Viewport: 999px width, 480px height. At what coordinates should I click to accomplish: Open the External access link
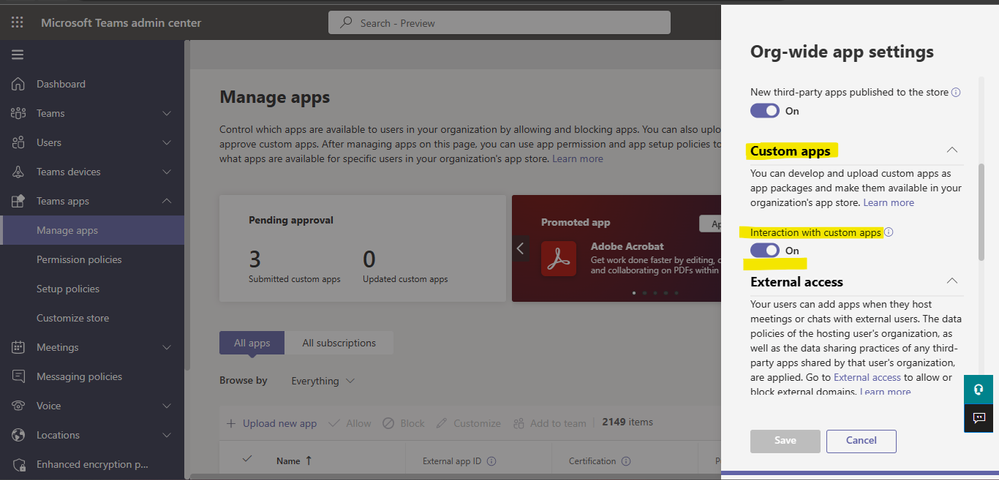point(867,377)
